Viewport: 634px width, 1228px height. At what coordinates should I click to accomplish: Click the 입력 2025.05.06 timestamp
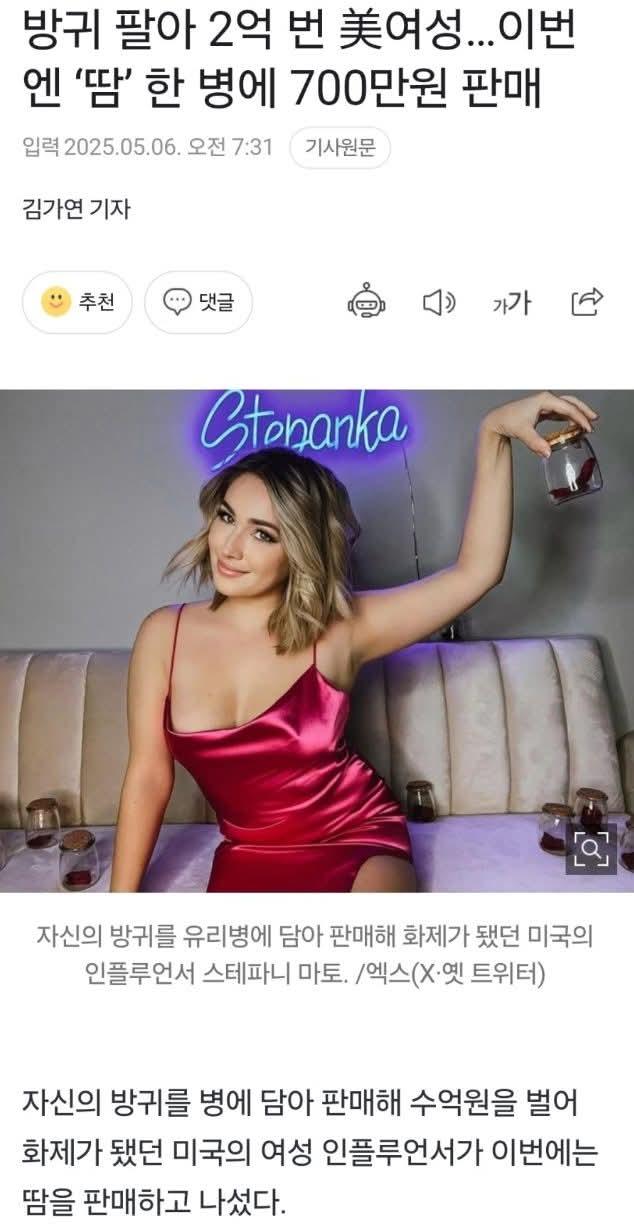click(x=147, y=148)
